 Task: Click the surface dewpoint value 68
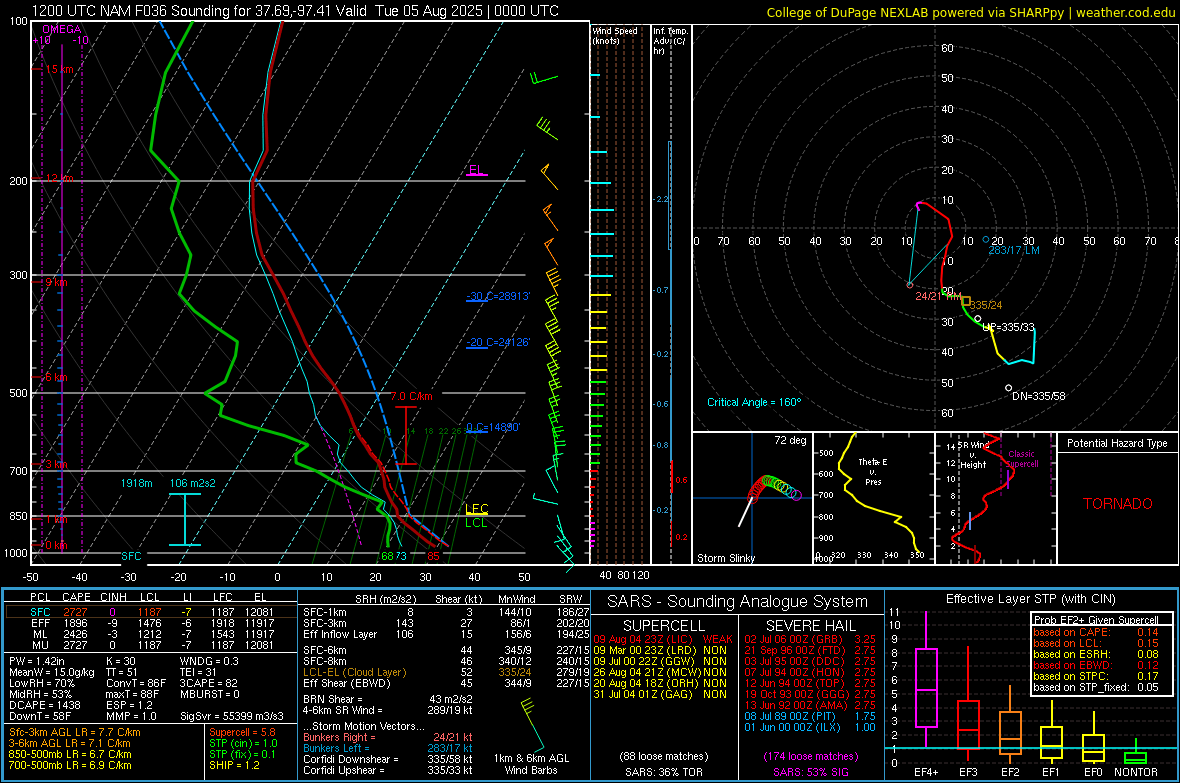point(387,556)
